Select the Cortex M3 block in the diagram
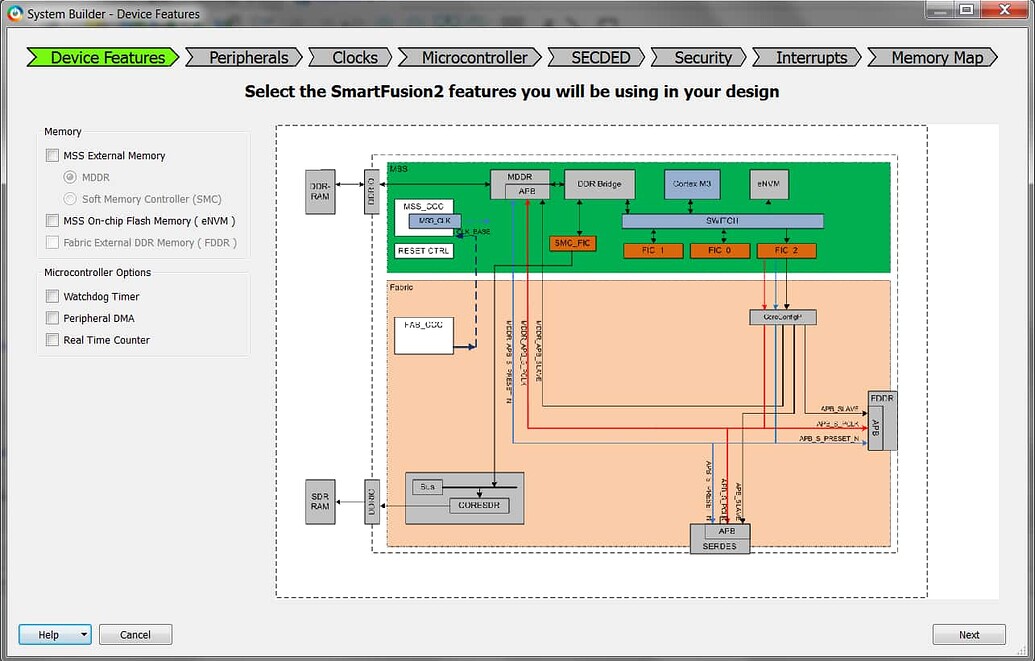Image resolution: width=1035 pixels, height=661 pixels. tap(692, 184)
